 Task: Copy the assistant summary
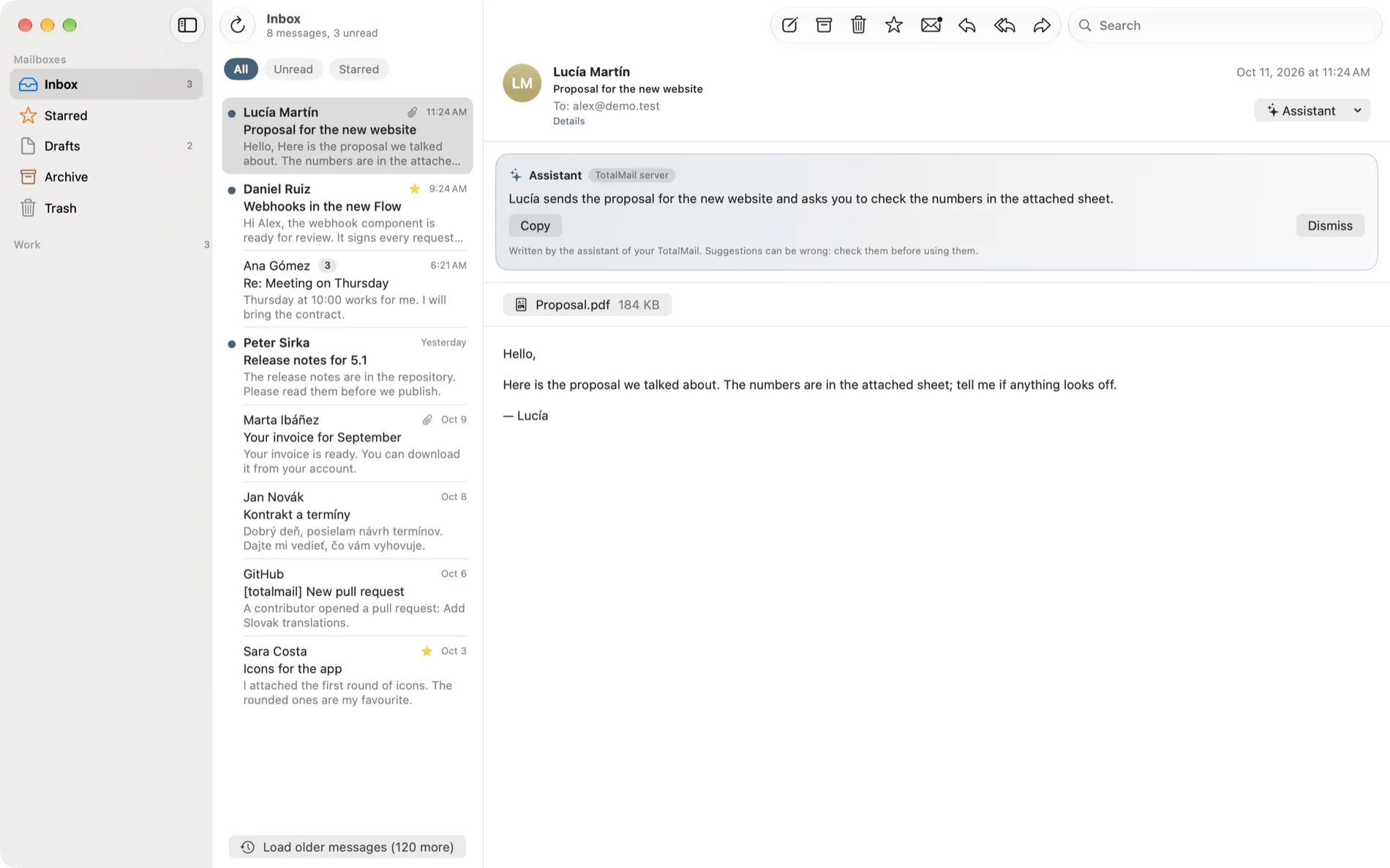tap(535, 226)
